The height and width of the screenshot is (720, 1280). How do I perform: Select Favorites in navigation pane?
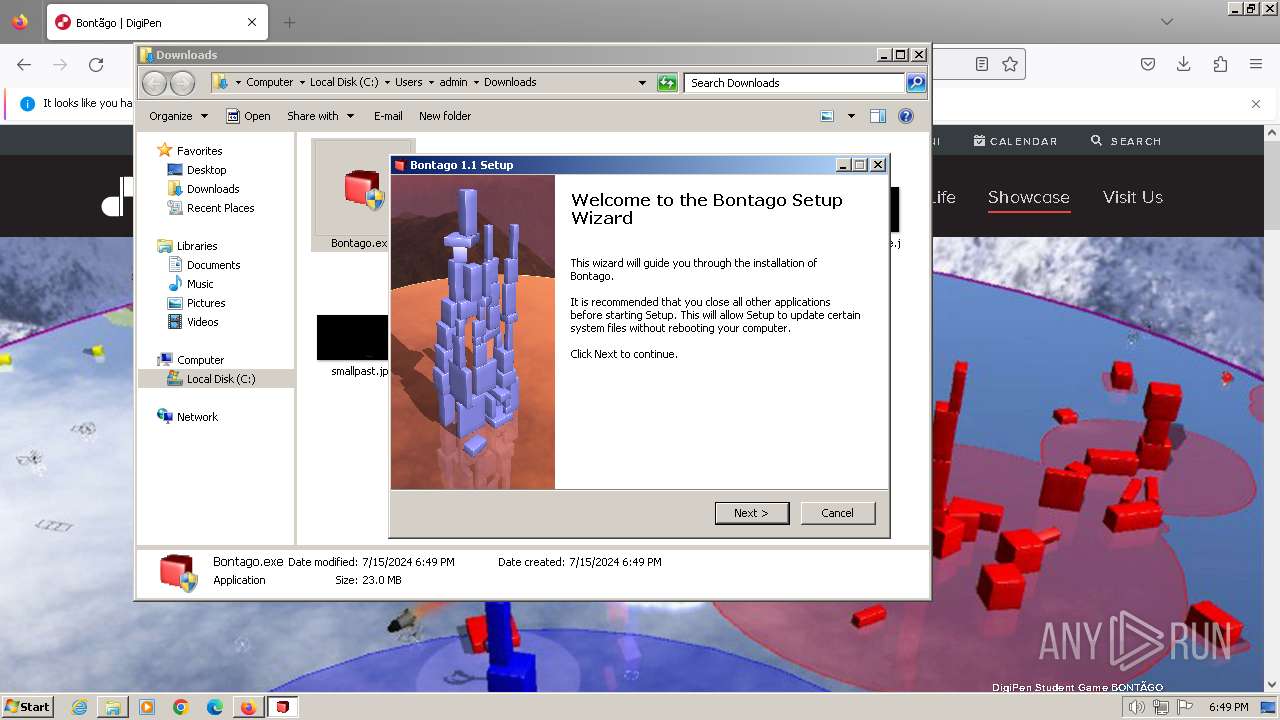[x=199, y=151]
